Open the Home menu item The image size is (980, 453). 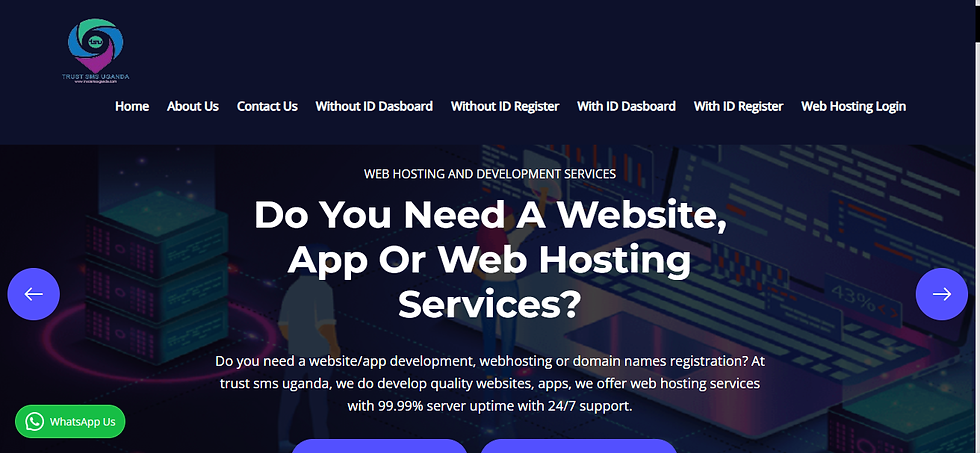[x=132, y=106]
